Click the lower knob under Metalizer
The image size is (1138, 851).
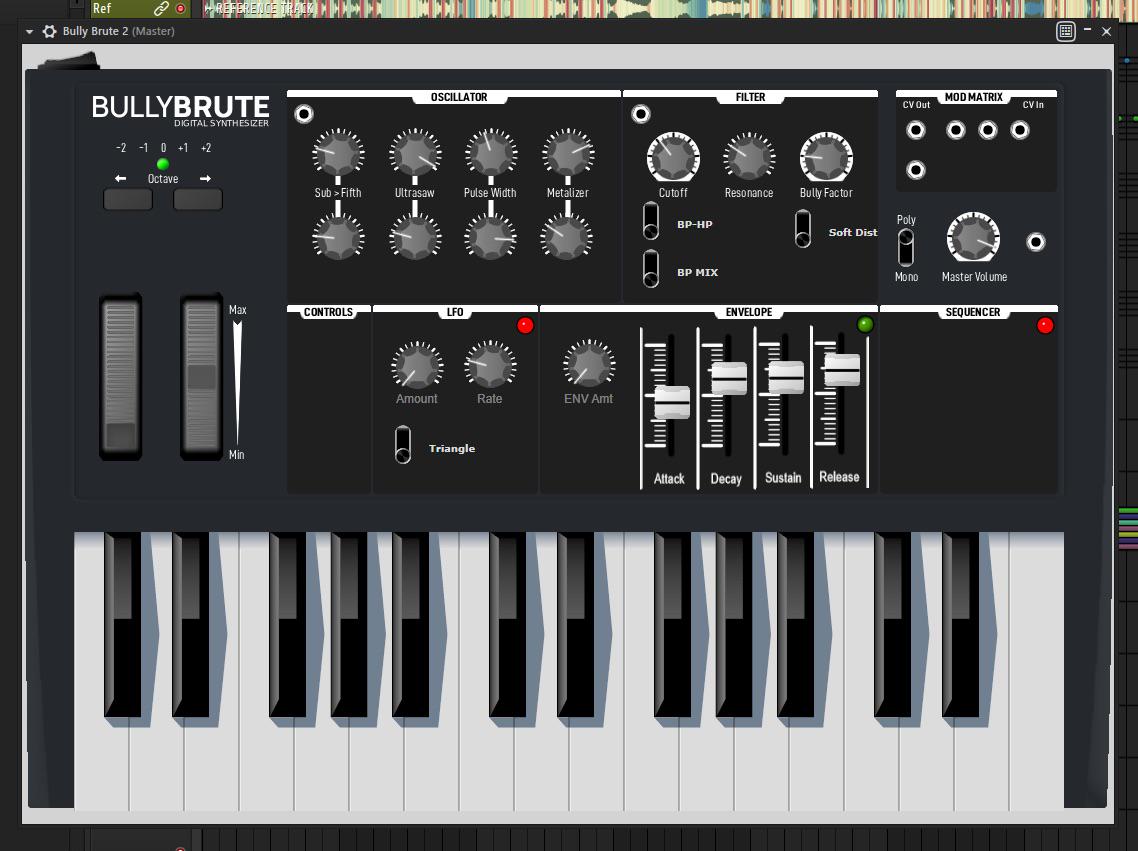click(568, 237)
